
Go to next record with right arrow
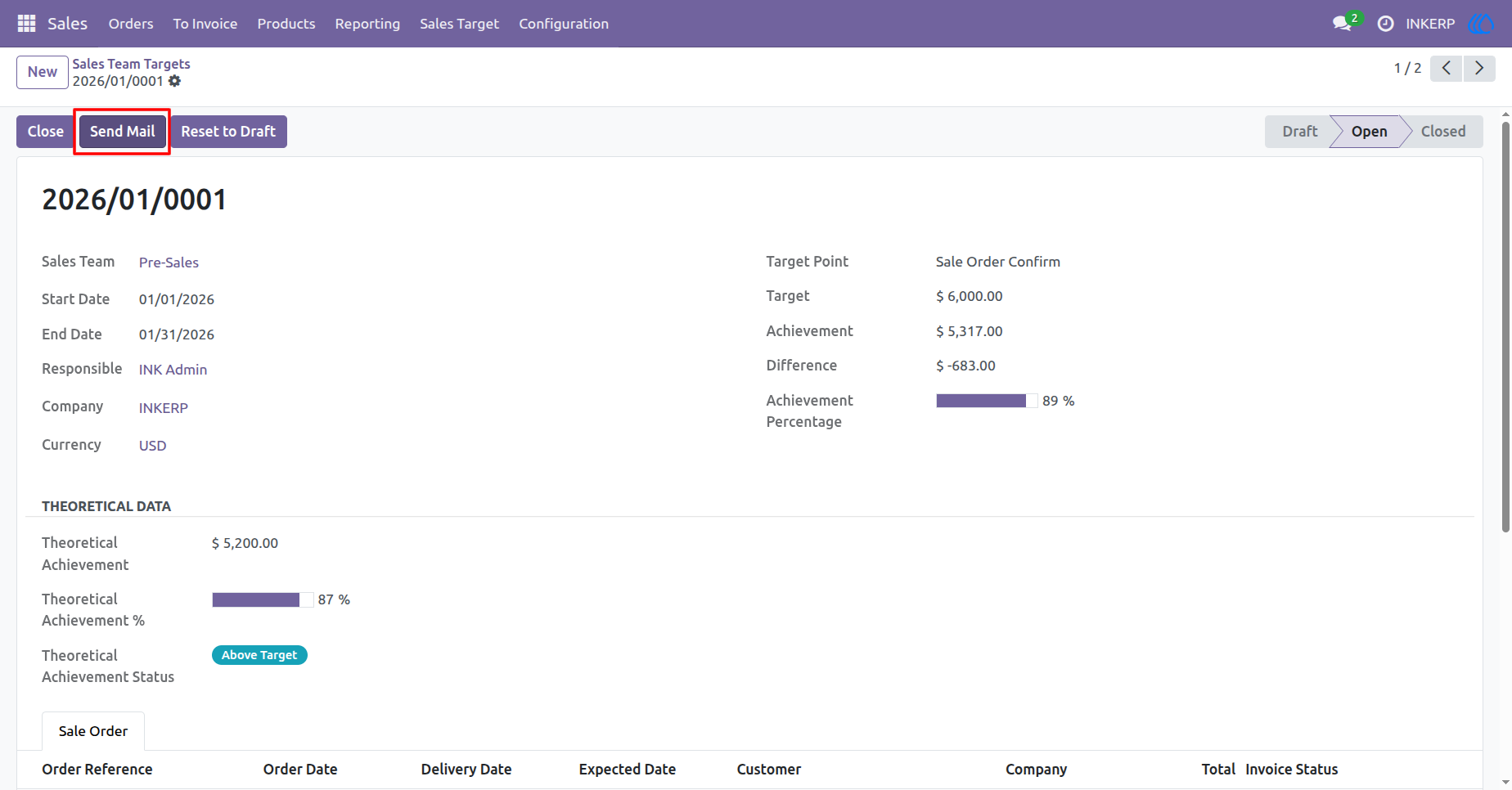click(1479, 68)
